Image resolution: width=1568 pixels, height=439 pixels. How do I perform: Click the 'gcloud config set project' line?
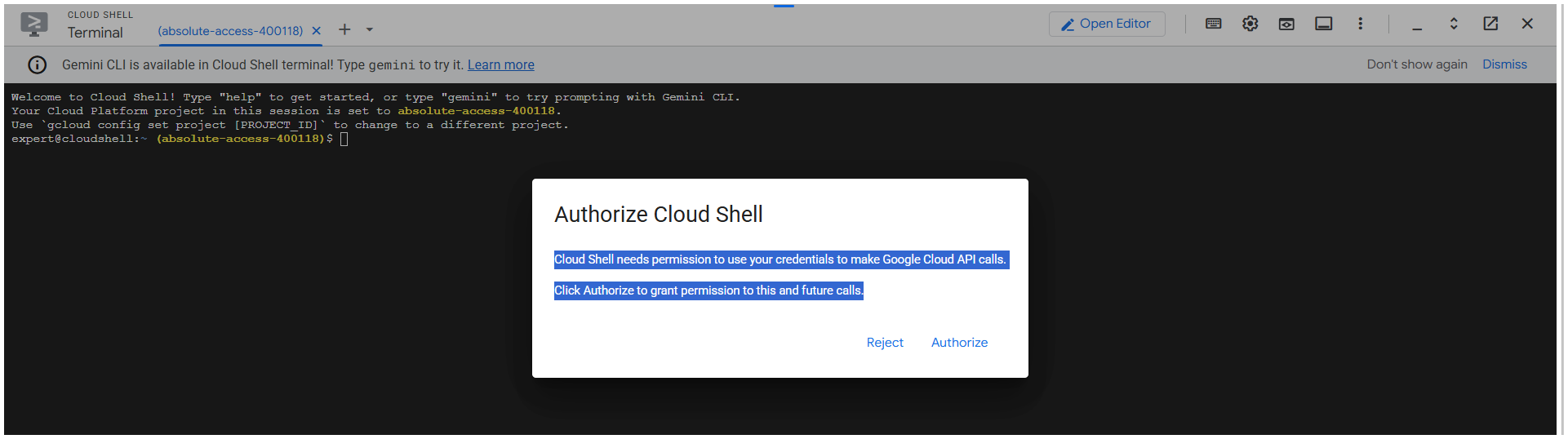point(290,125)
